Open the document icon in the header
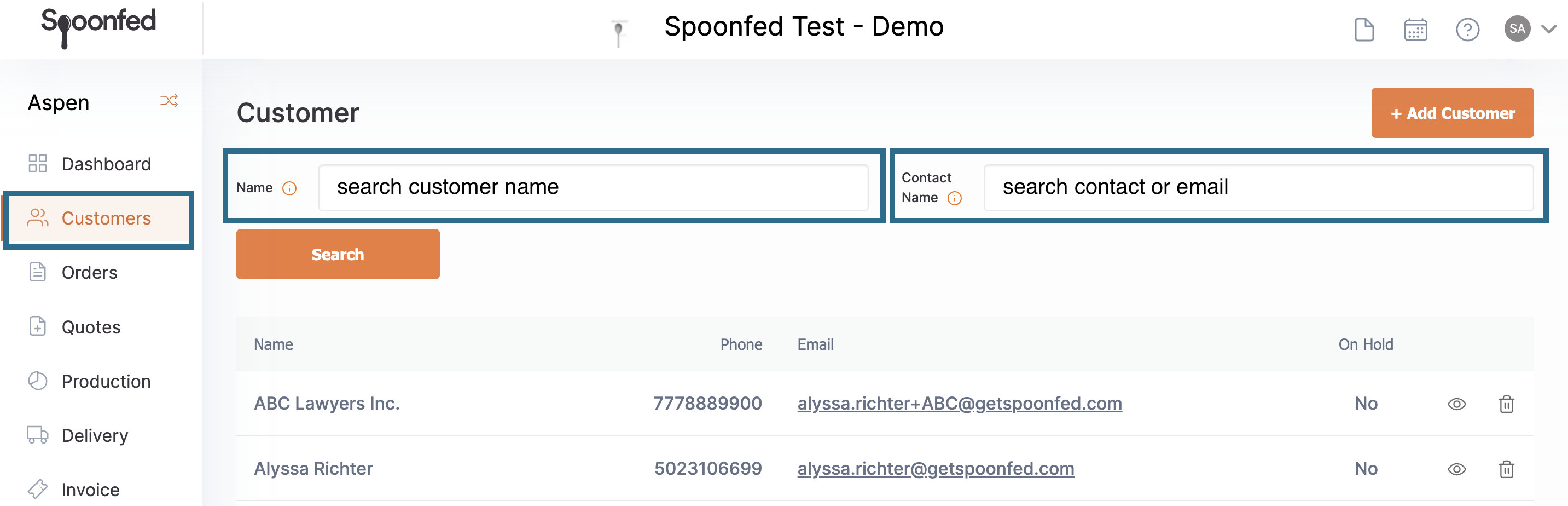Image resolution: width=1568 pixels, height=506 pixels. pos(1363,29)
